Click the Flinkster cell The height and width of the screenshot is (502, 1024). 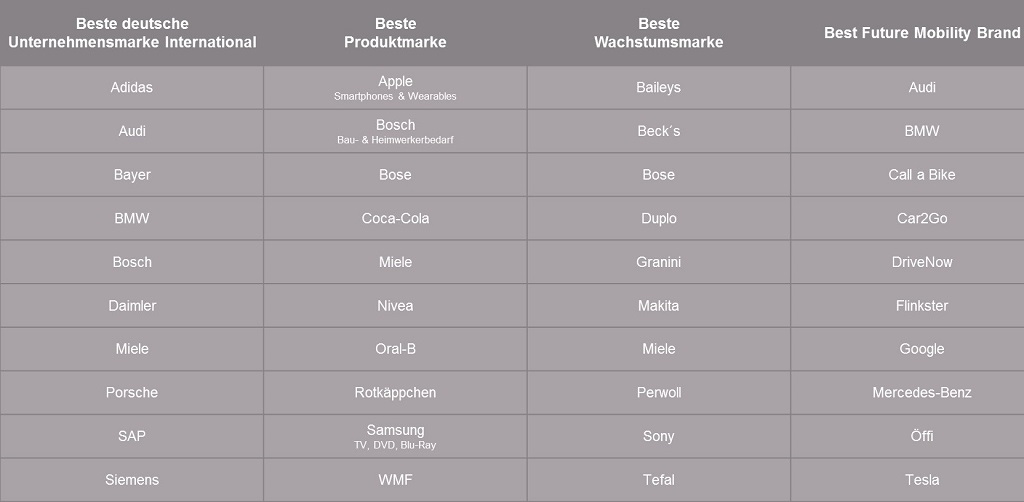tap(921, 306)
